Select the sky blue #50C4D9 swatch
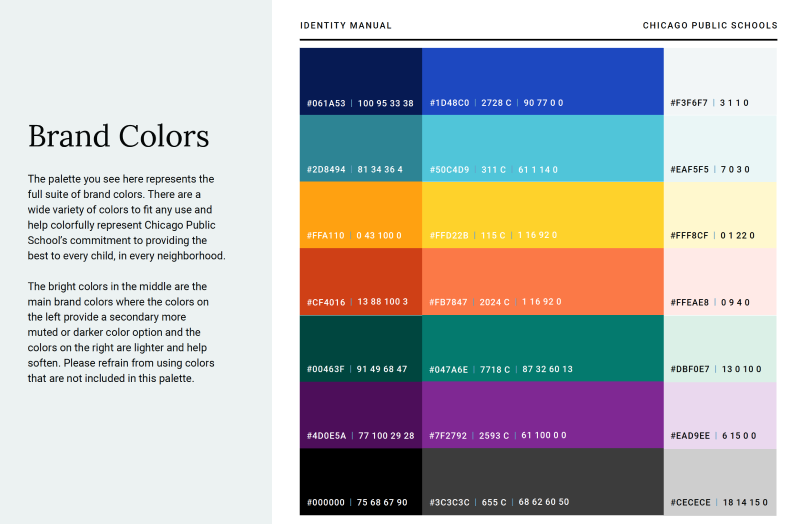Screen dimensions: 800x524 pos(542,148)
